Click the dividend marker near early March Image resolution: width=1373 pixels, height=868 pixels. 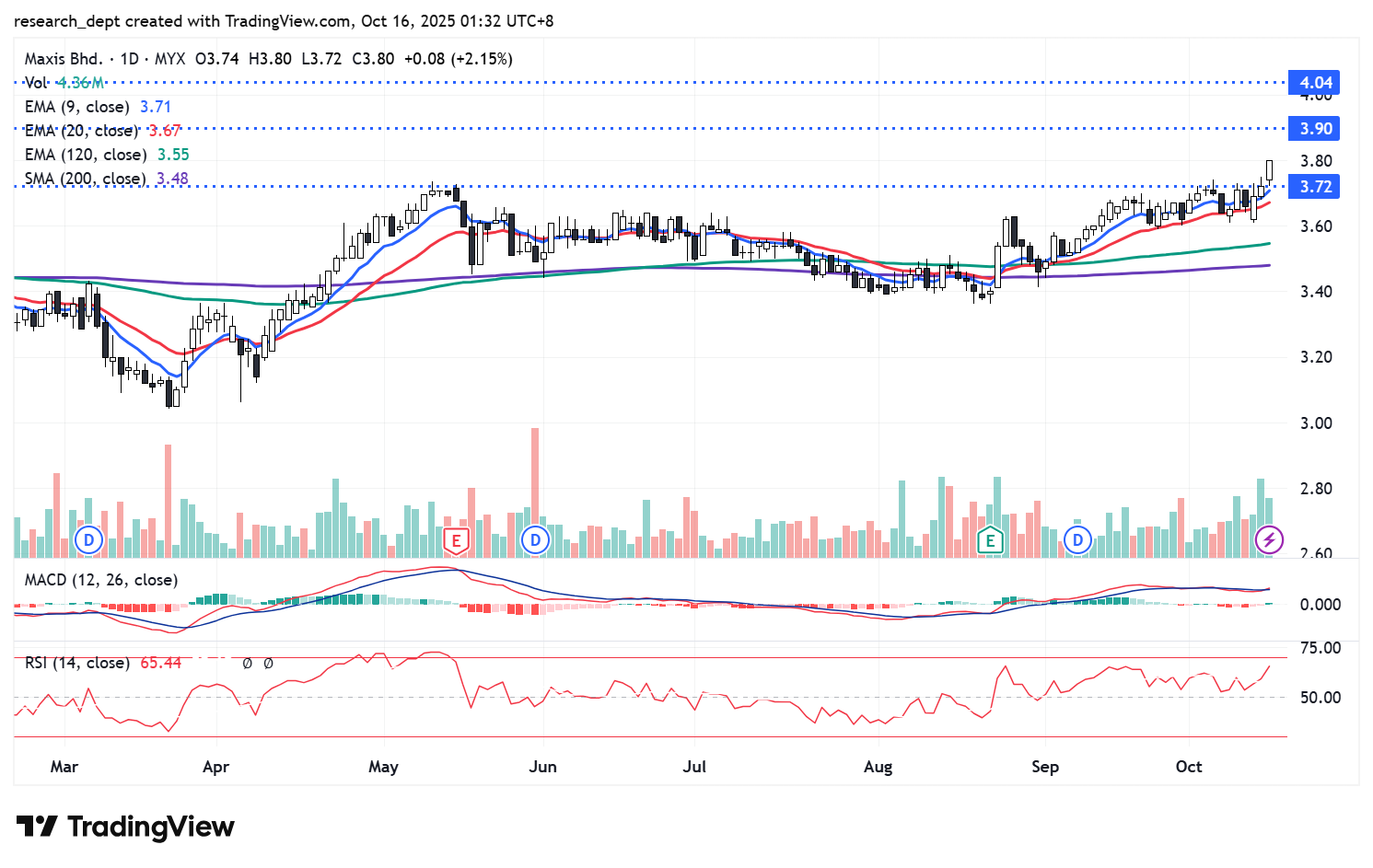[89, 539]
